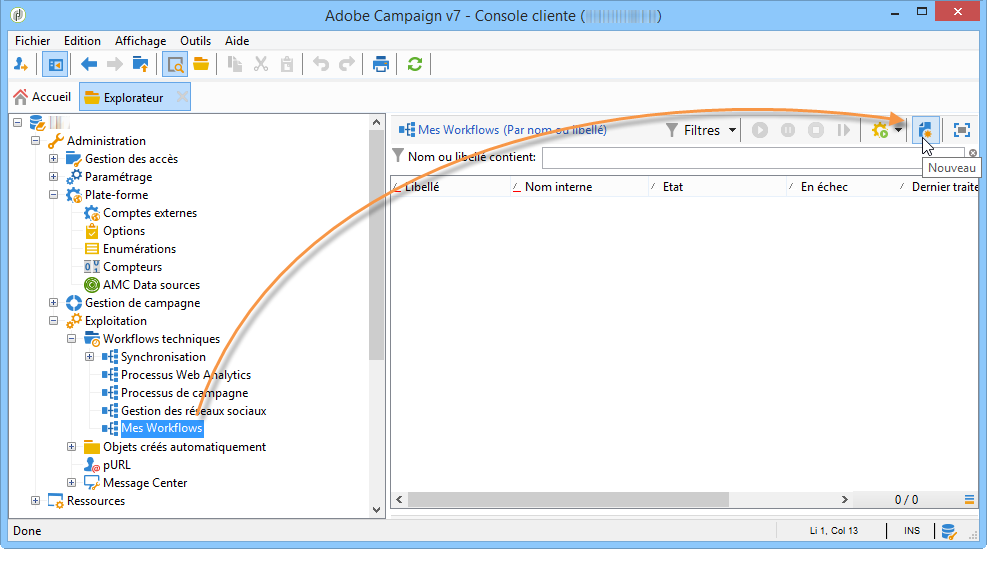Click the Restart workflow icon
This screenshot has width=996, height=561.
coord(844,130)
